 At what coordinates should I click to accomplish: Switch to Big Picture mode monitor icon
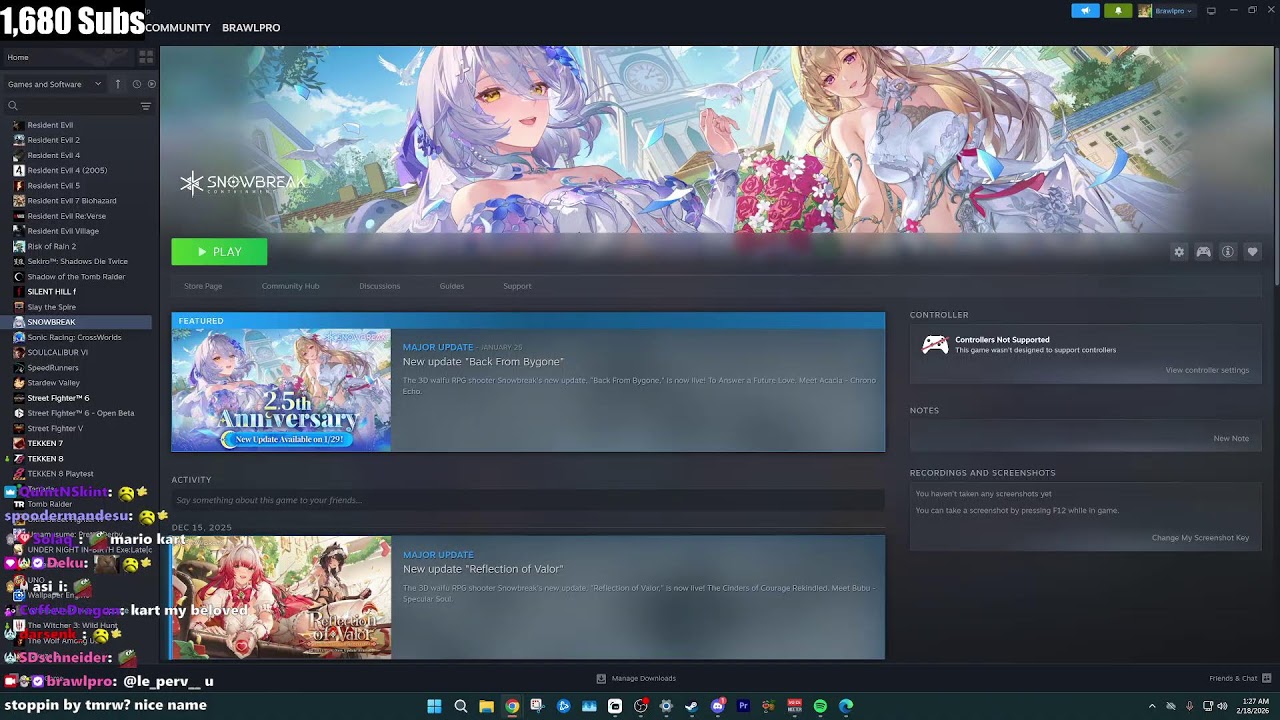coord(1211,11)
